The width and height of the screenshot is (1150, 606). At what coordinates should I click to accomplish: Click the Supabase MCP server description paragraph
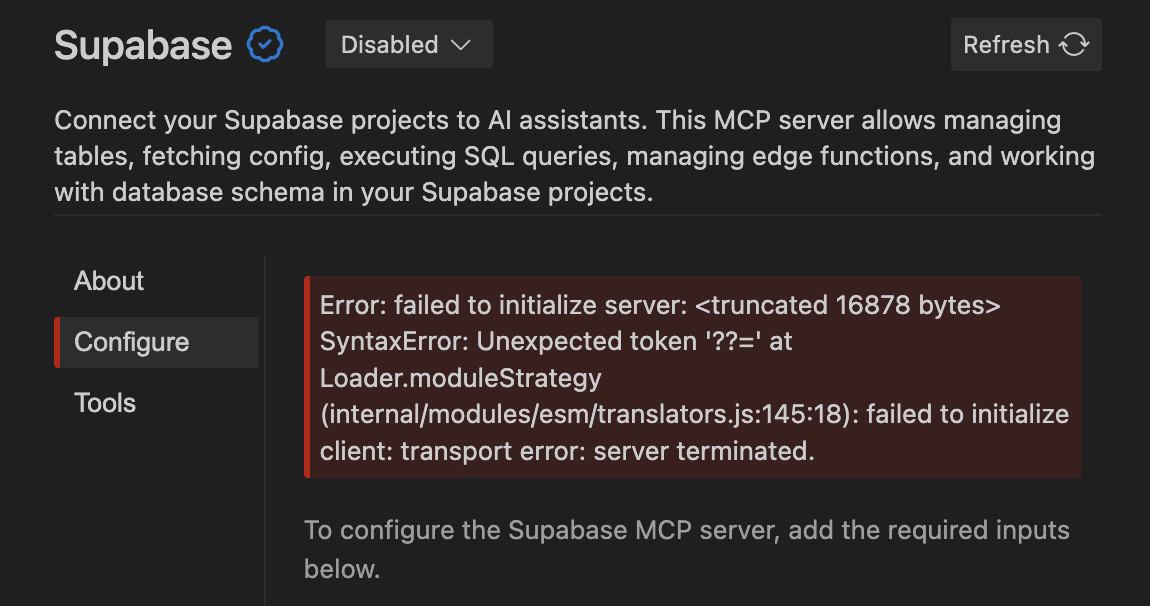pyautogui.click(x=574, y=156)
